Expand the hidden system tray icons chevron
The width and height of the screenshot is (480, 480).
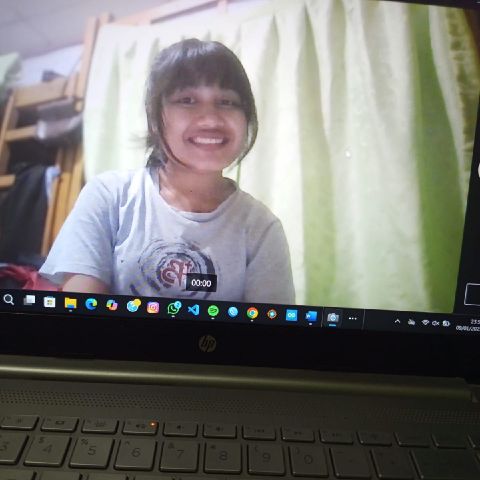(x=397, y=321)
